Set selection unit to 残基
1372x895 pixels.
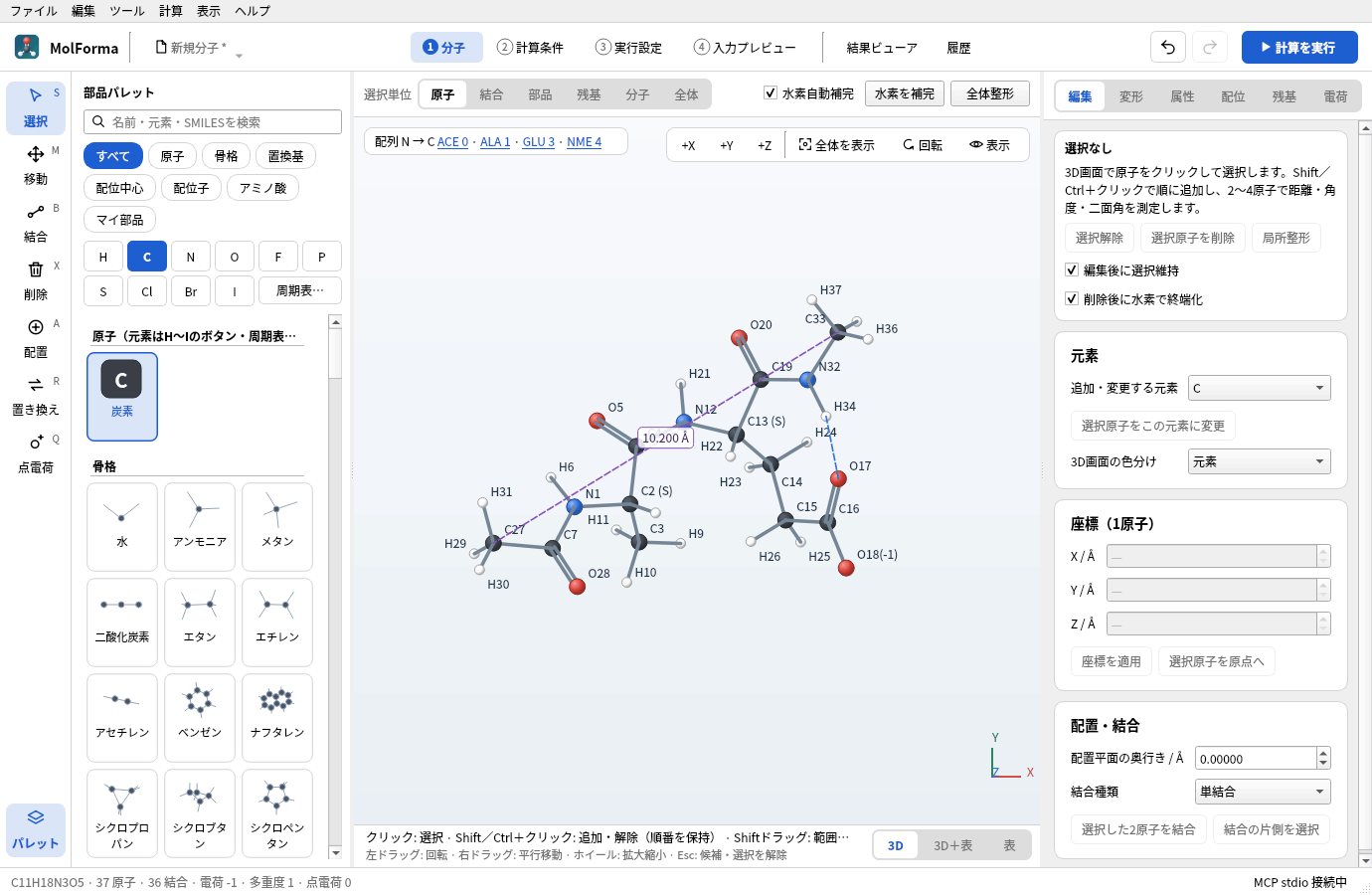pyautogui.click(x=589, y=94)
